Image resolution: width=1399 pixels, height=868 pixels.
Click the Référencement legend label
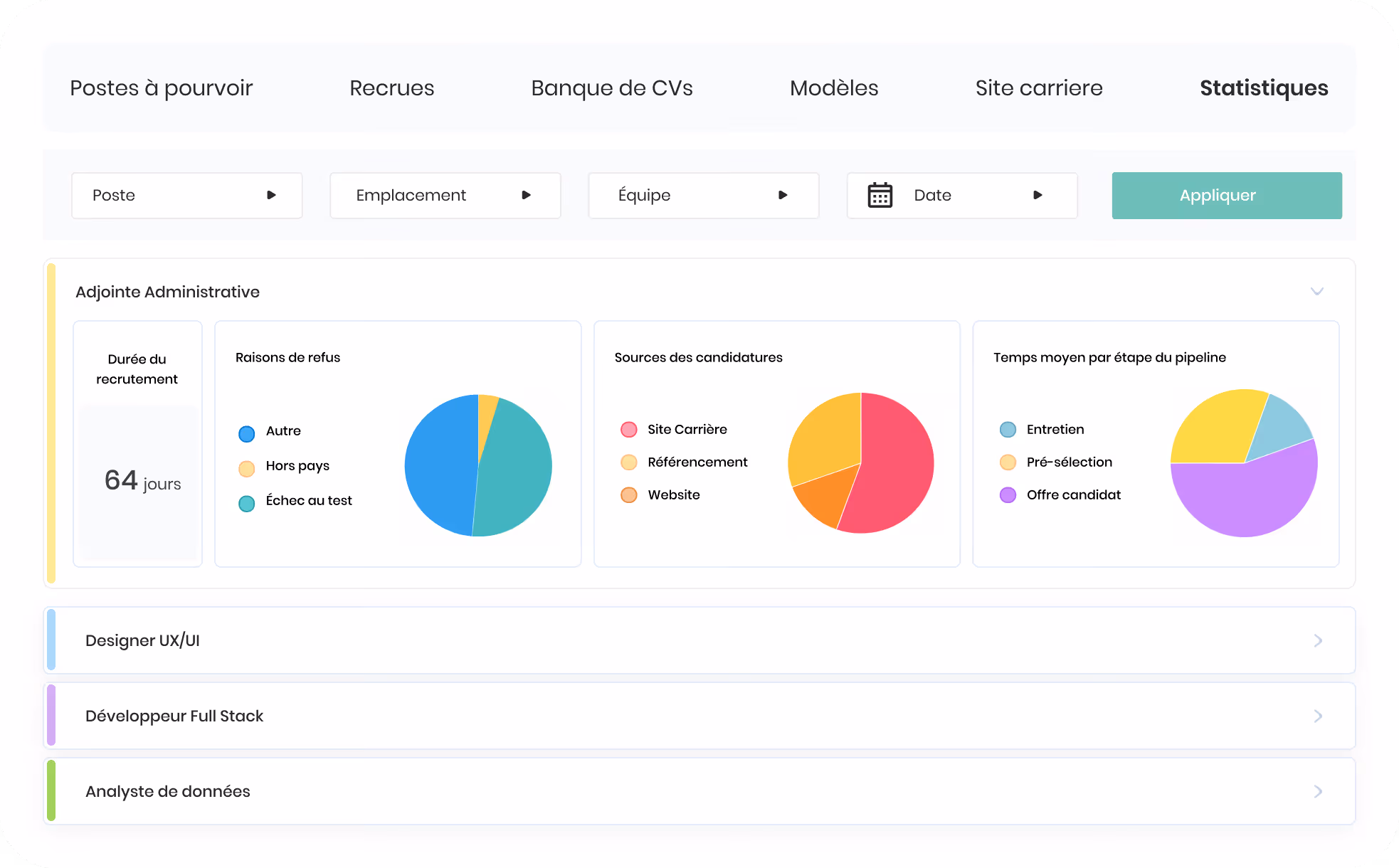pyautogui.click(x=697, y=462)
